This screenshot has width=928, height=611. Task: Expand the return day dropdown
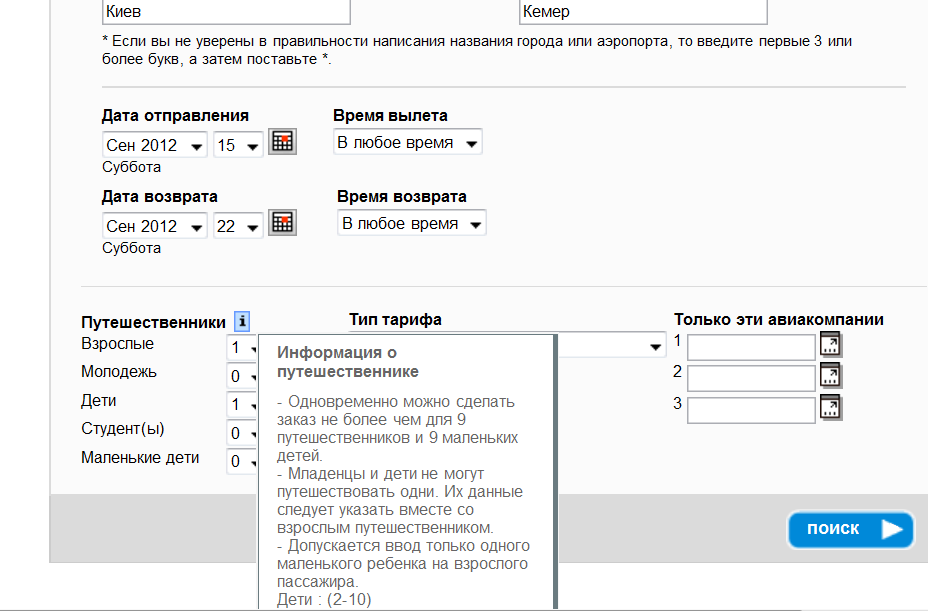pyautogui.click(x=238, y=226)
